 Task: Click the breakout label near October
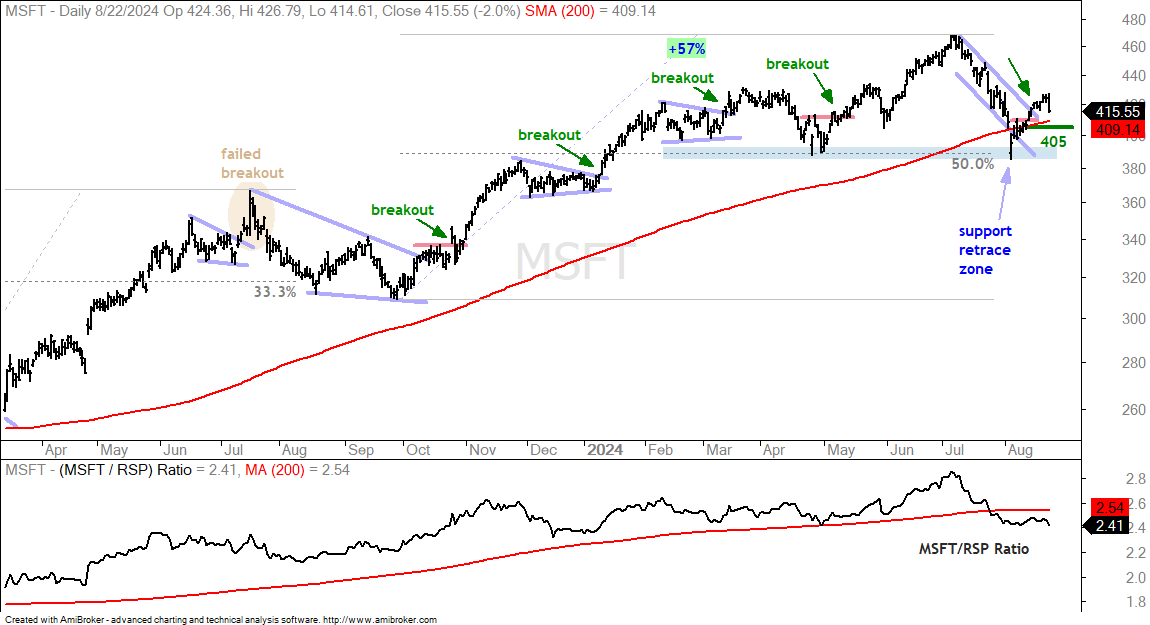click(x=402, y=211)
